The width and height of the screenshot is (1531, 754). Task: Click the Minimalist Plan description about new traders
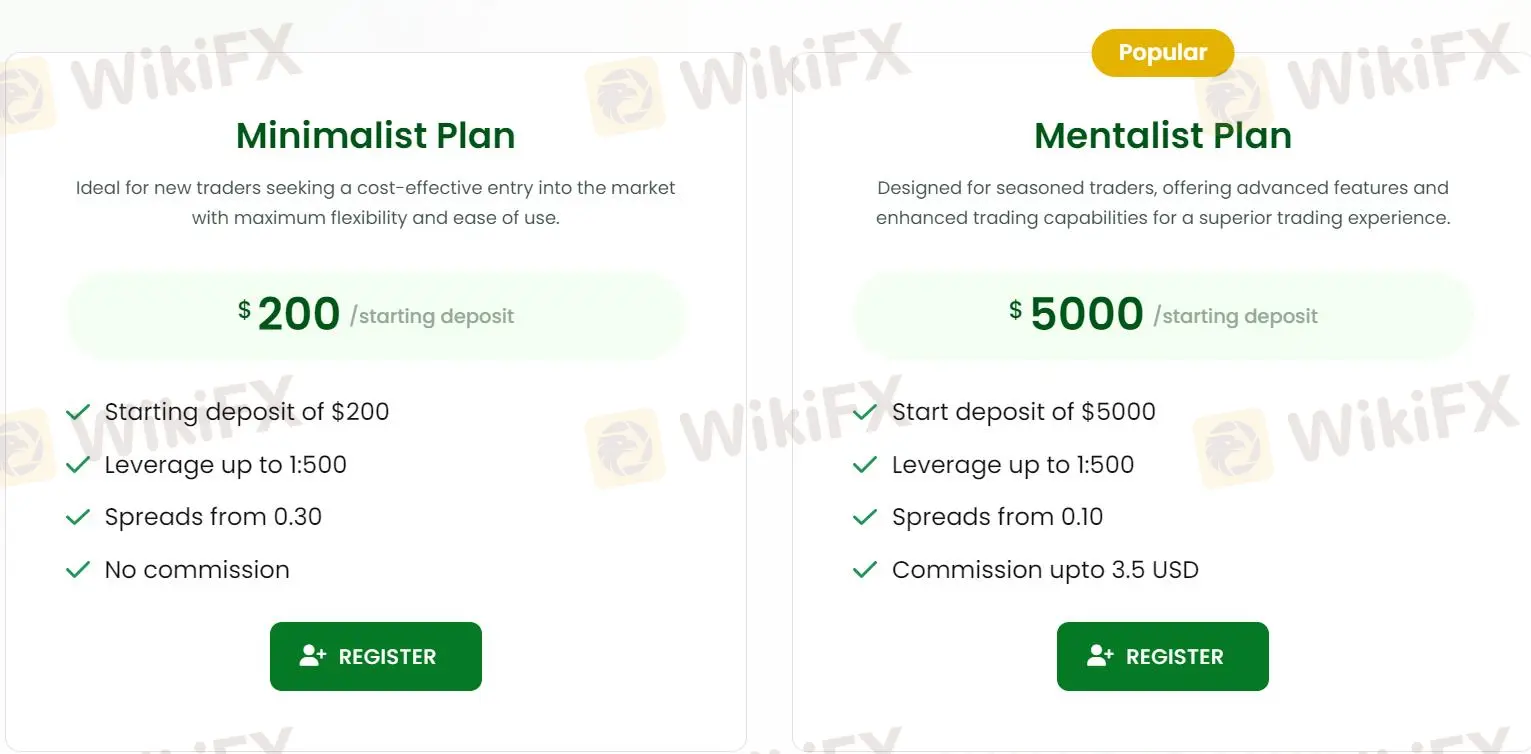point(376,202)
